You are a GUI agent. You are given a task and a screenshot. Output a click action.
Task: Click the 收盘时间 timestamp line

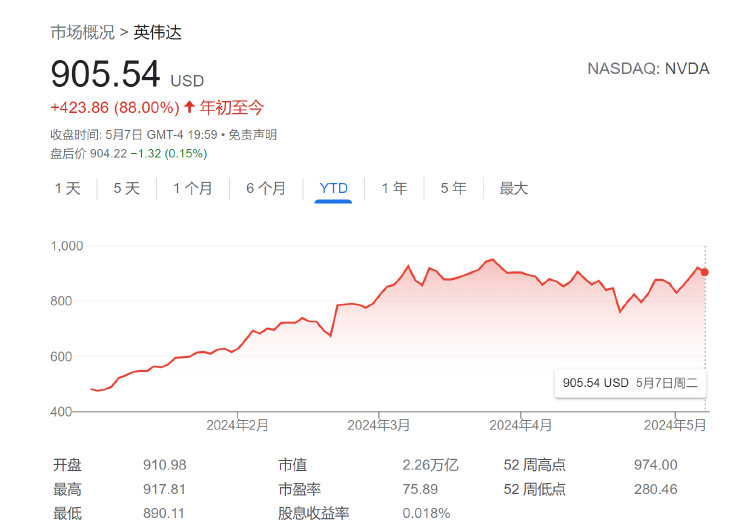point(134,135)
